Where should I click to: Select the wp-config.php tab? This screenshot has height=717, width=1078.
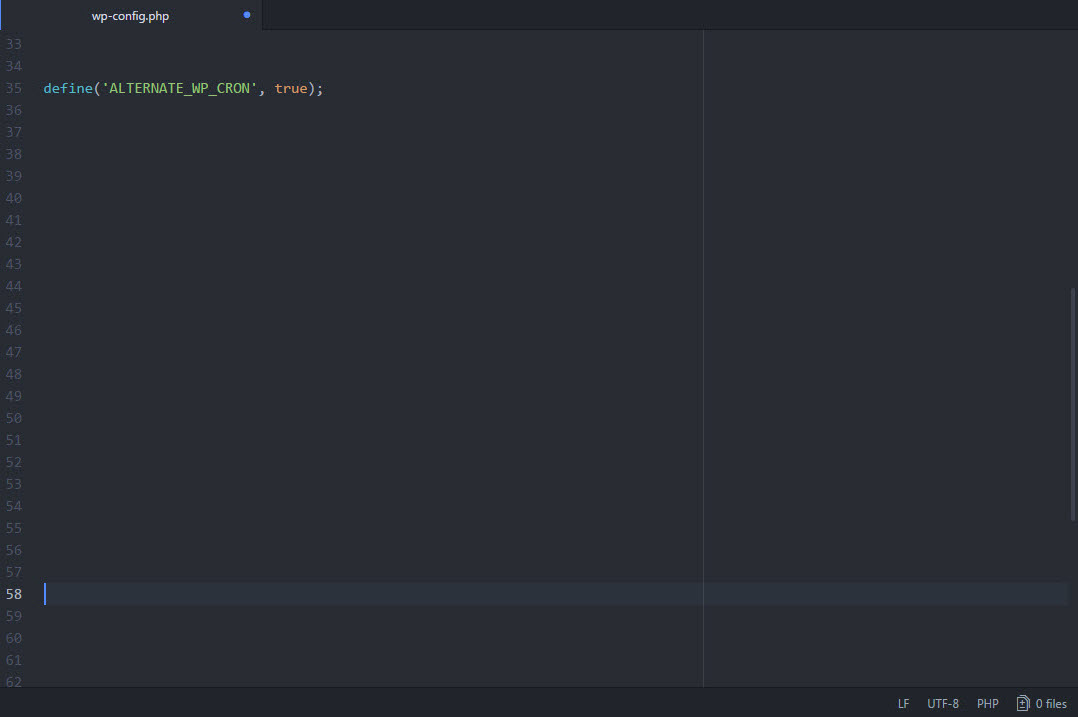131,15
